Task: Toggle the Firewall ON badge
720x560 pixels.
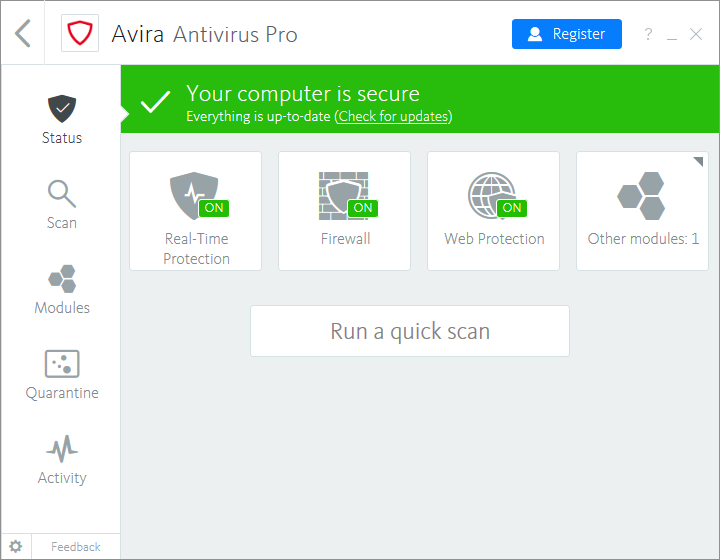Action: coord(362,208)
